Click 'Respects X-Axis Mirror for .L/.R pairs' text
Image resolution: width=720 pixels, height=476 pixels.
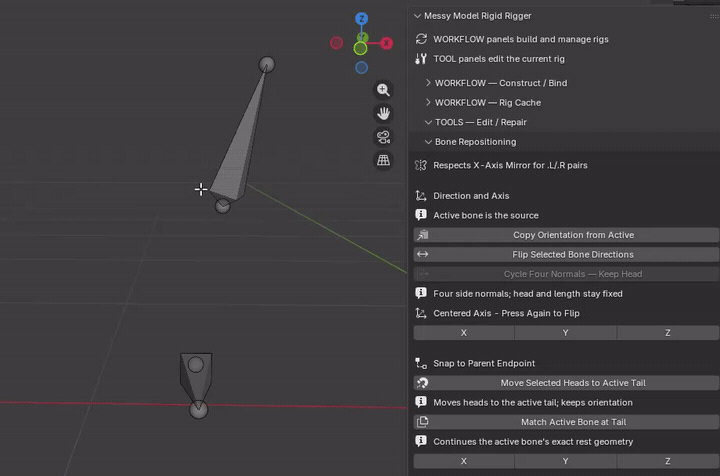(510, 165)
